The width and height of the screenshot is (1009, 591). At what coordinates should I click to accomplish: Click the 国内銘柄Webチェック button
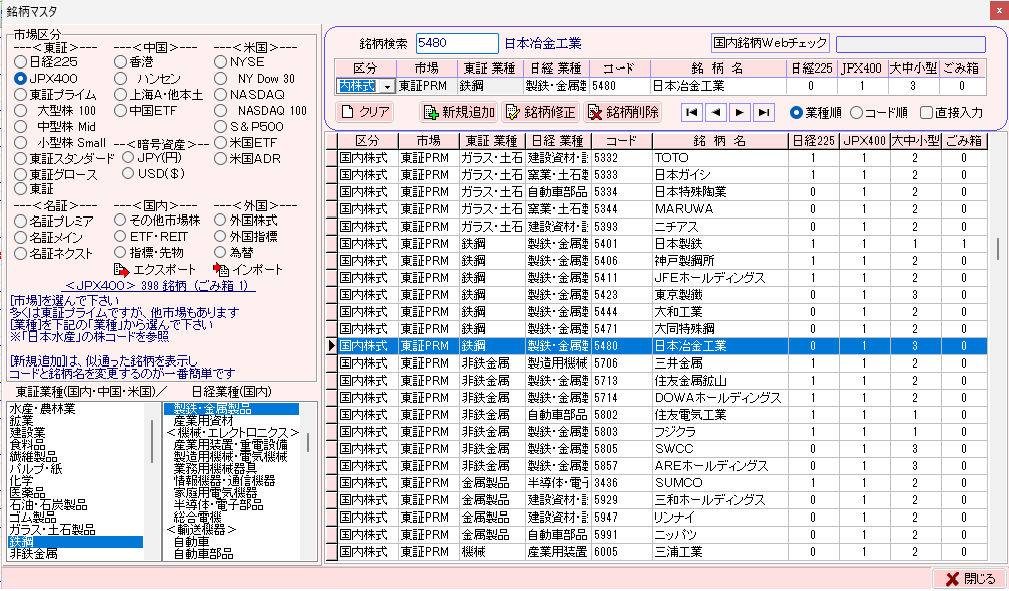pyautogui.click(x=770, y=43)
